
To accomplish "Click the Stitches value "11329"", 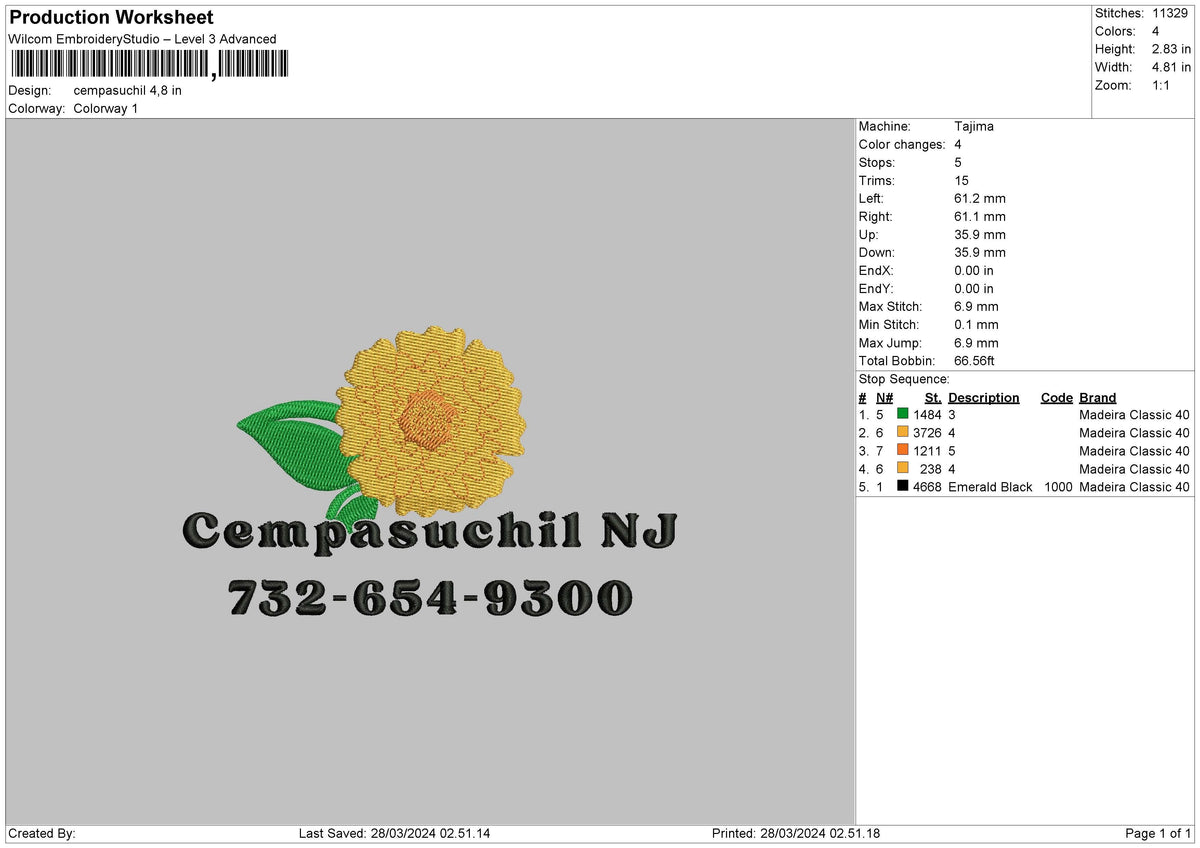I will click(1171, 13).
